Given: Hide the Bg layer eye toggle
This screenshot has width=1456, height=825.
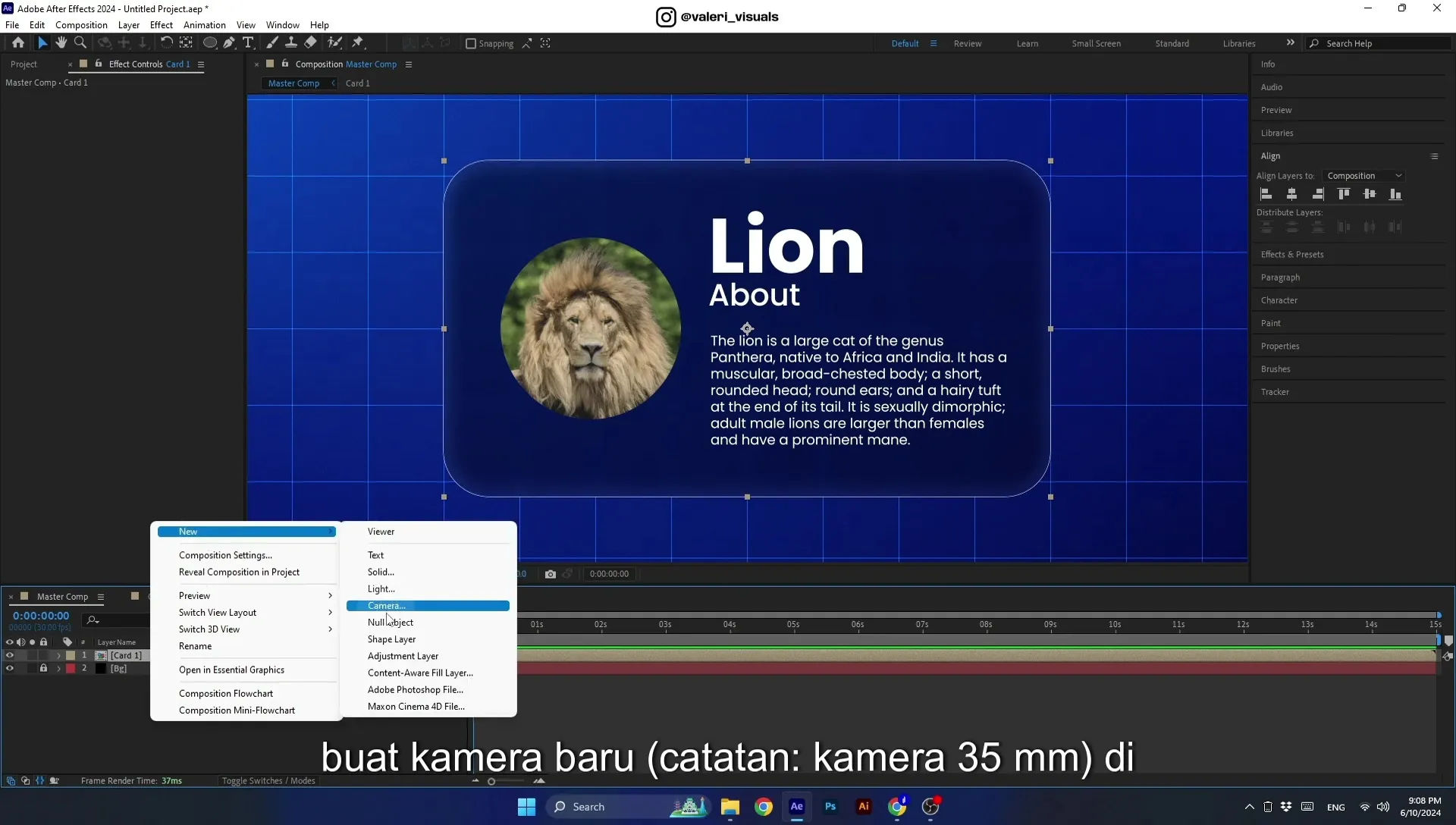Looking at the screenshot, I should [10, 669].
